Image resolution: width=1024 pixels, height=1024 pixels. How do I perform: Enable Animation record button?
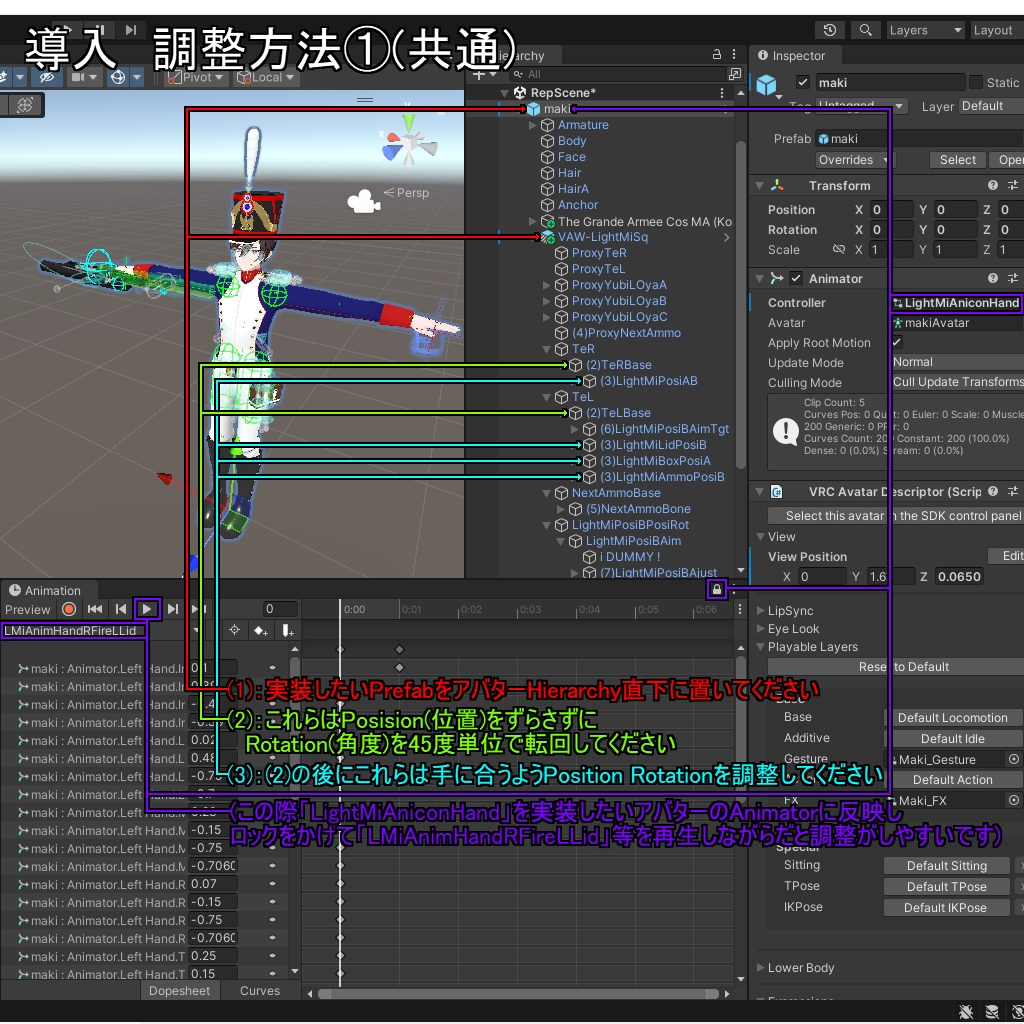click(x=69, y=609)
